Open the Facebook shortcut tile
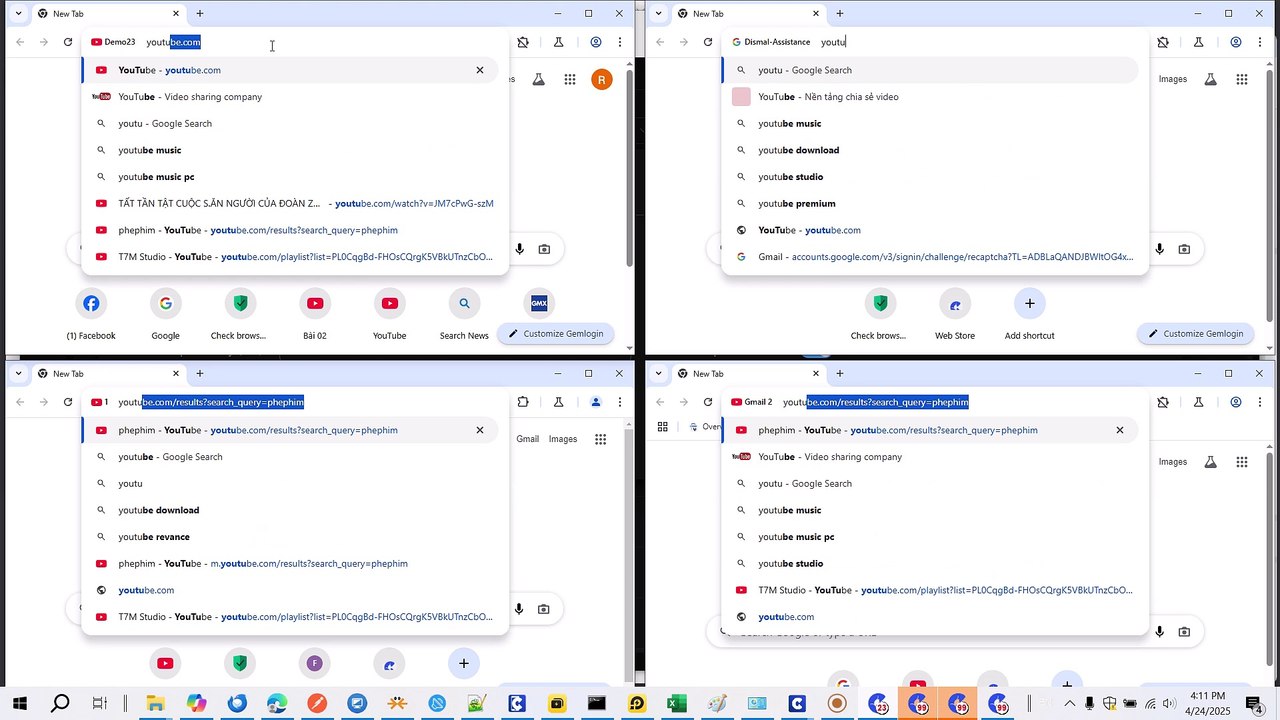This screenshot has height=720, width=1280. coord(91,314)
